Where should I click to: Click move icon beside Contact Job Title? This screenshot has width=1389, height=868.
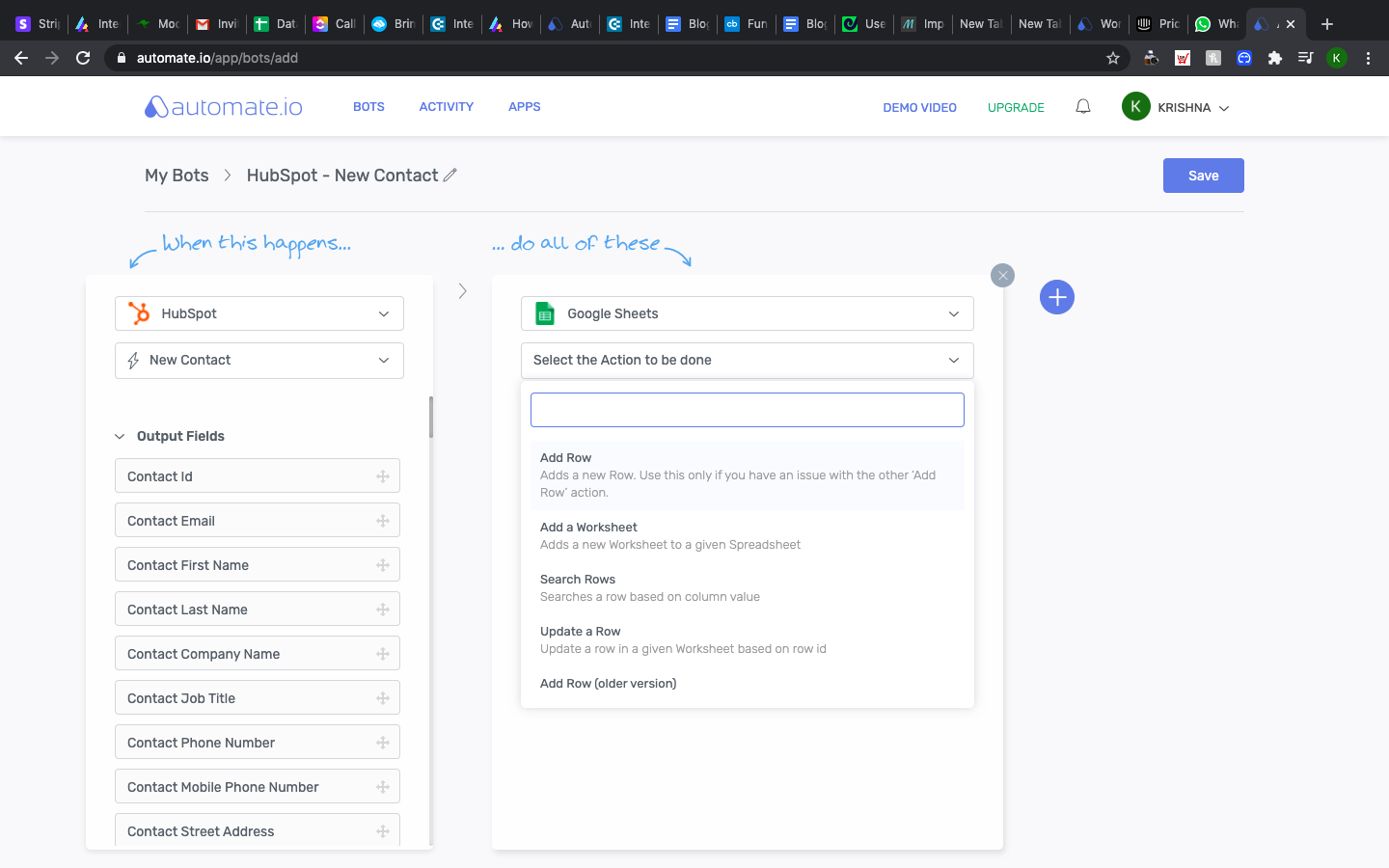[x=383, y=698]
